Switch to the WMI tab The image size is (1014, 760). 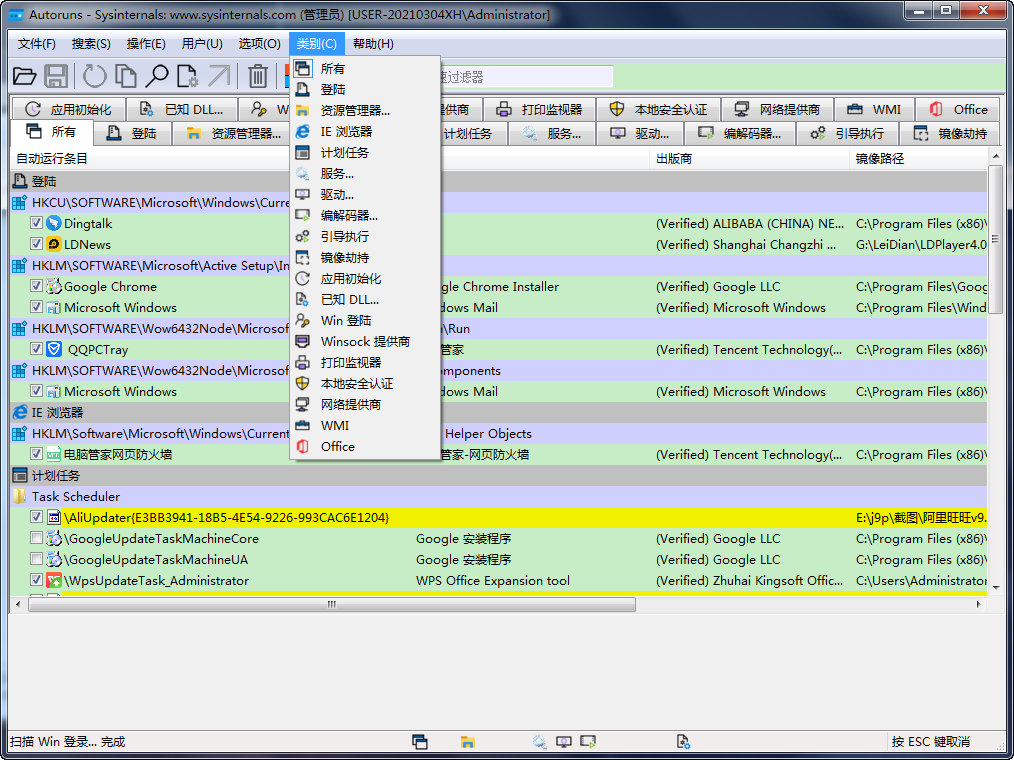click(874, 109)
